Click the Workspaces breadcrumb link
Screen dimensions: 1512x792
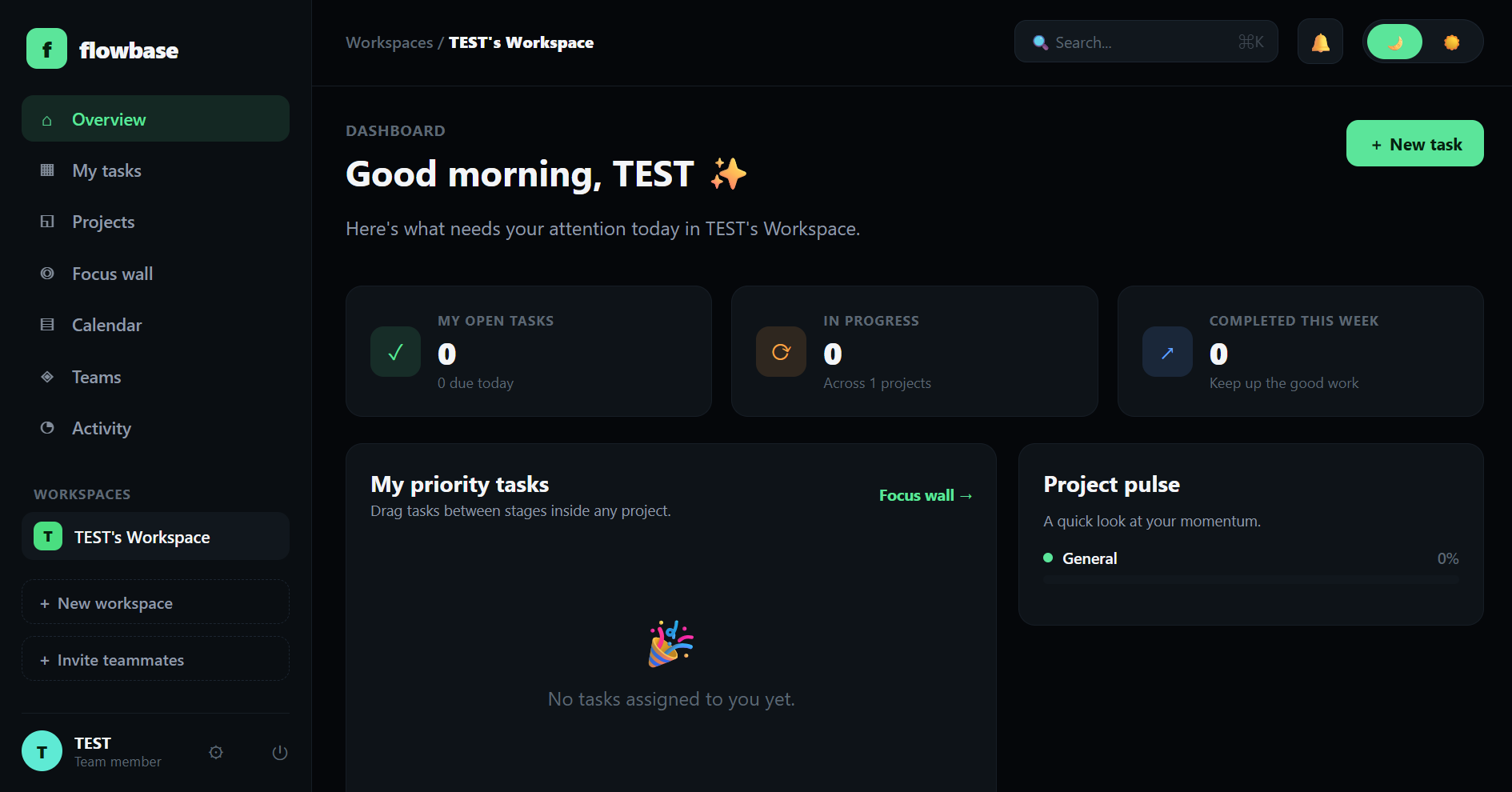tap(389, 42)
